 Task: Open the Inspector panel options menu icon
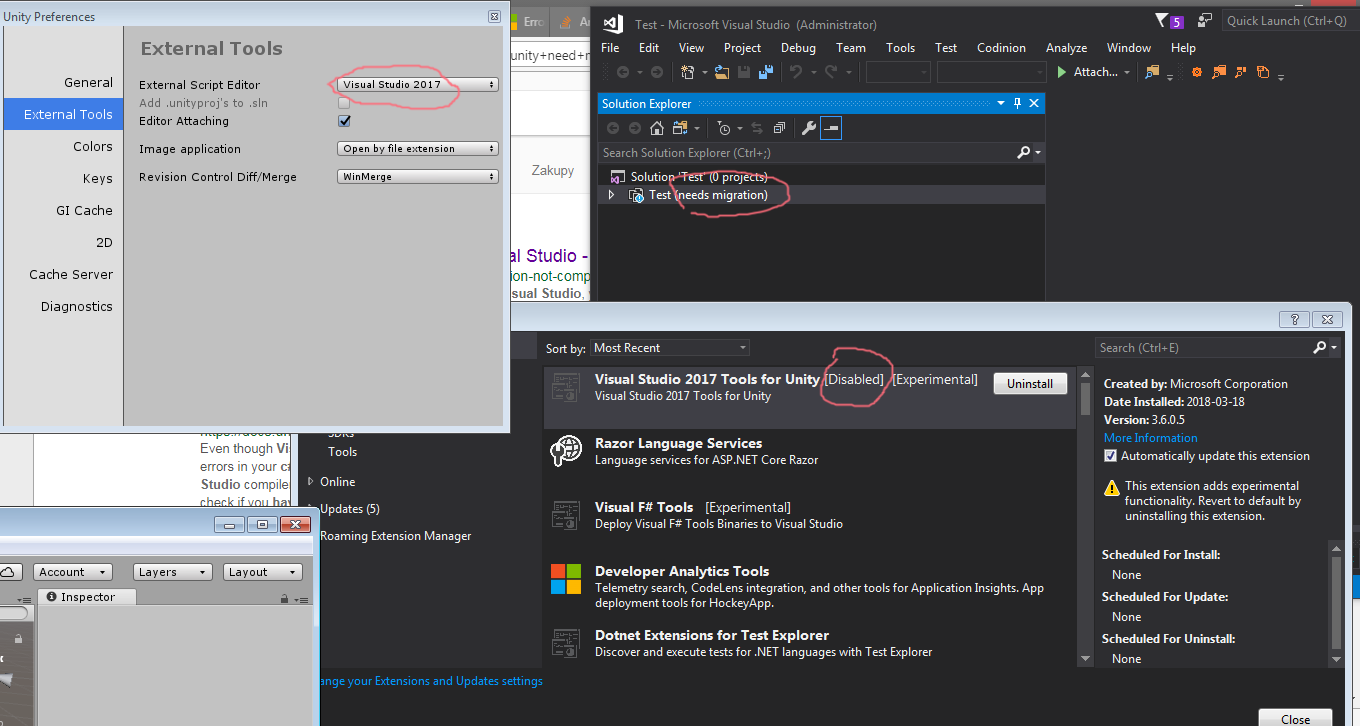(301, 598)
